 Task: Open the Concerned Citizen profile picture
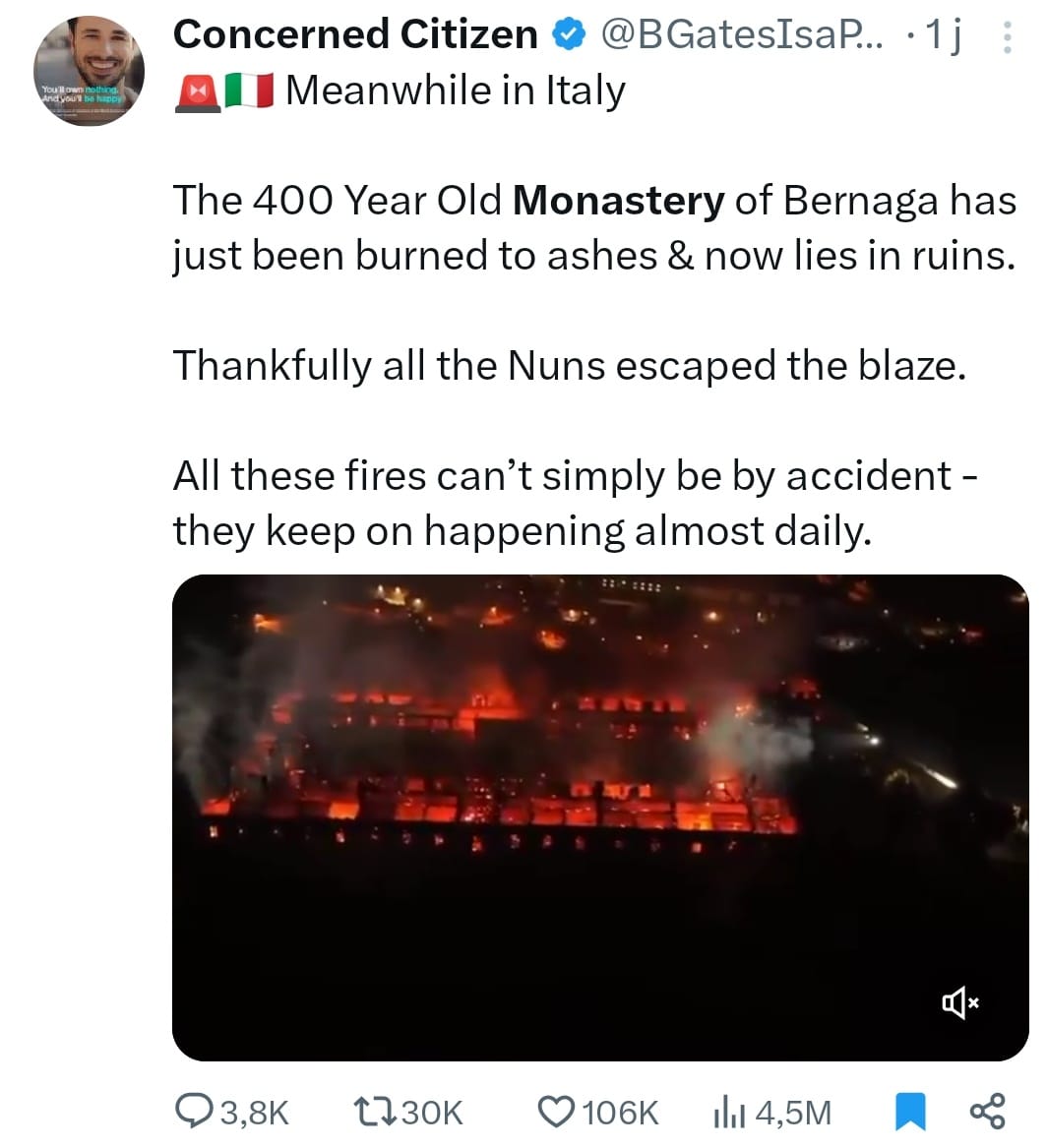[89, 71]
